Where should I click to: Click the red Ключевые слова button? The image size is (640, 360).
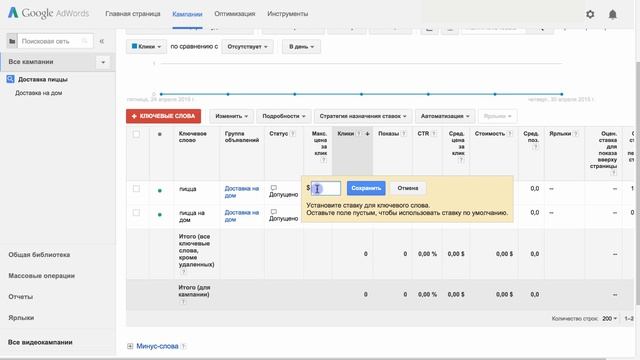[x=163, y=116]
